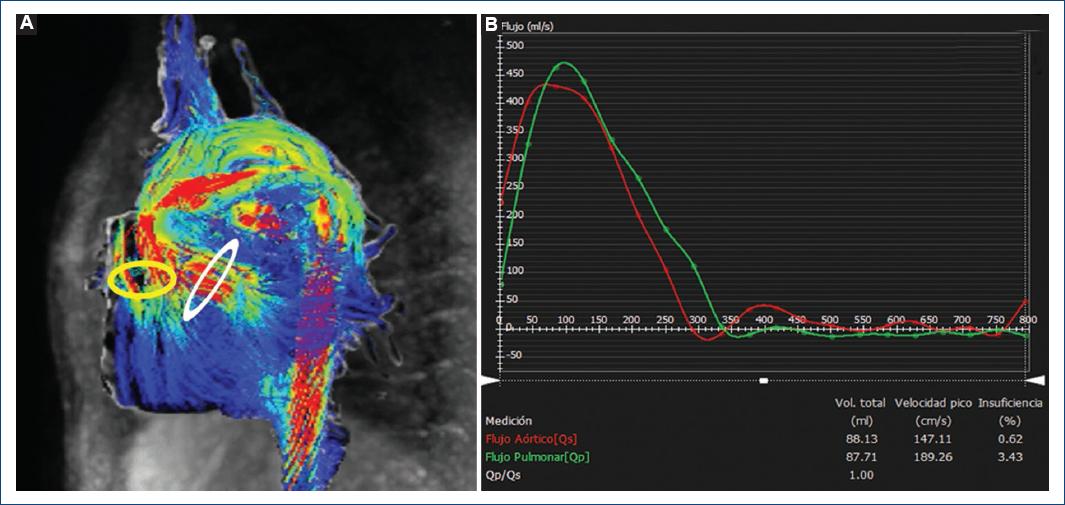Click the panel B label

point(491,23)
